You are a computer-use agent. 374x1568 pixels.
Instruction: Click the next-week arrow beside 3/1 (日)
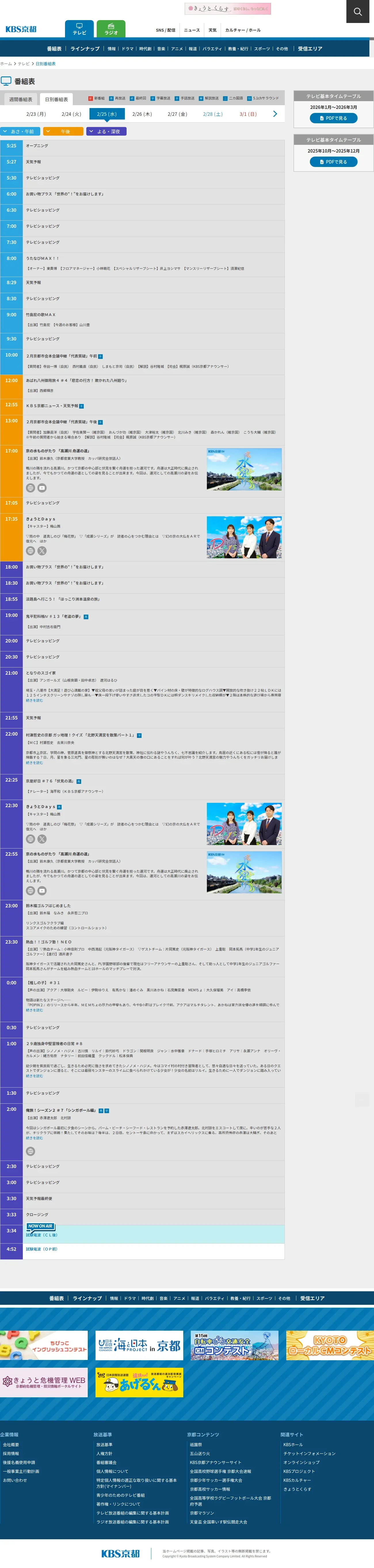[275, 114]
